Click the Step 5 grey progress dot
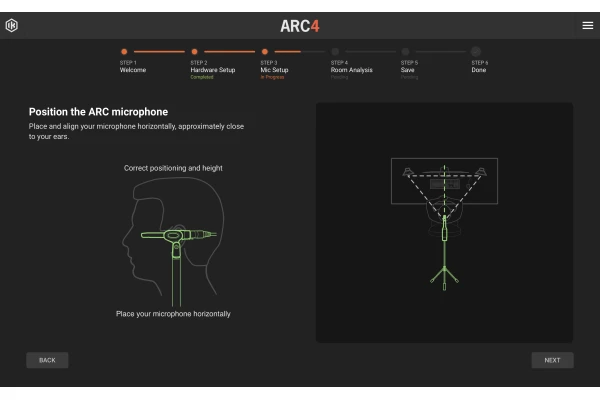The width and height of the screenshot is (600, 400). point(406,51)
